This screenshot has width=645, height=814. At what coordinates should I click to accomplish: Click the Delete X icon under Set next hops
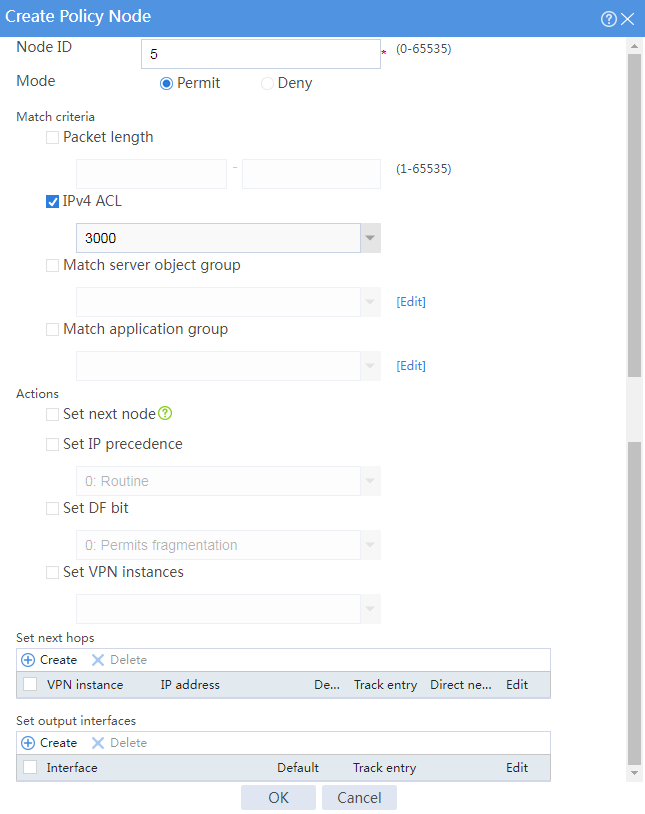tap(98, 660)
